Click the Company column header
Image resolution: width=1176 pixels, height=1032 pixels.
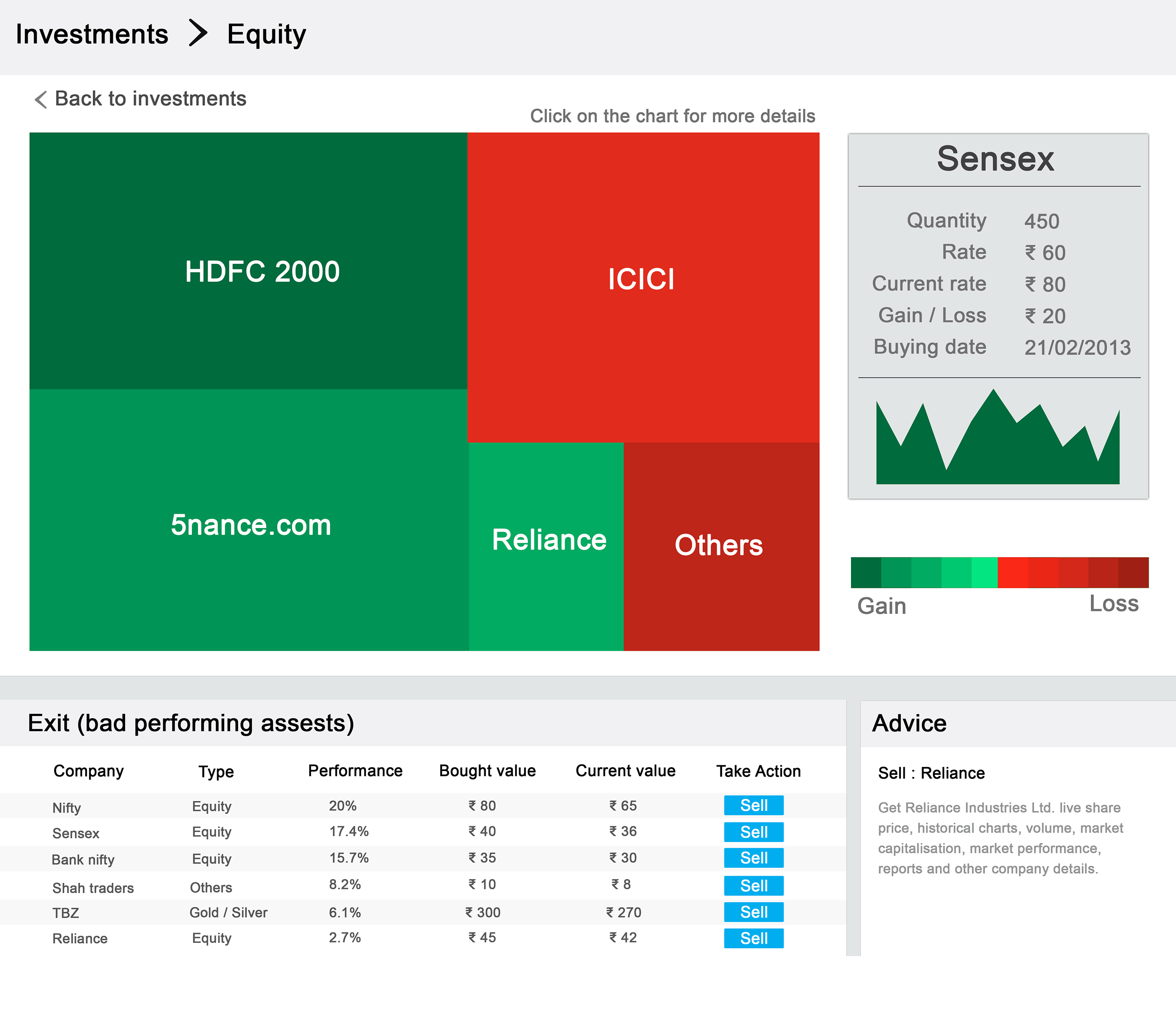click(x=89, y=771)
